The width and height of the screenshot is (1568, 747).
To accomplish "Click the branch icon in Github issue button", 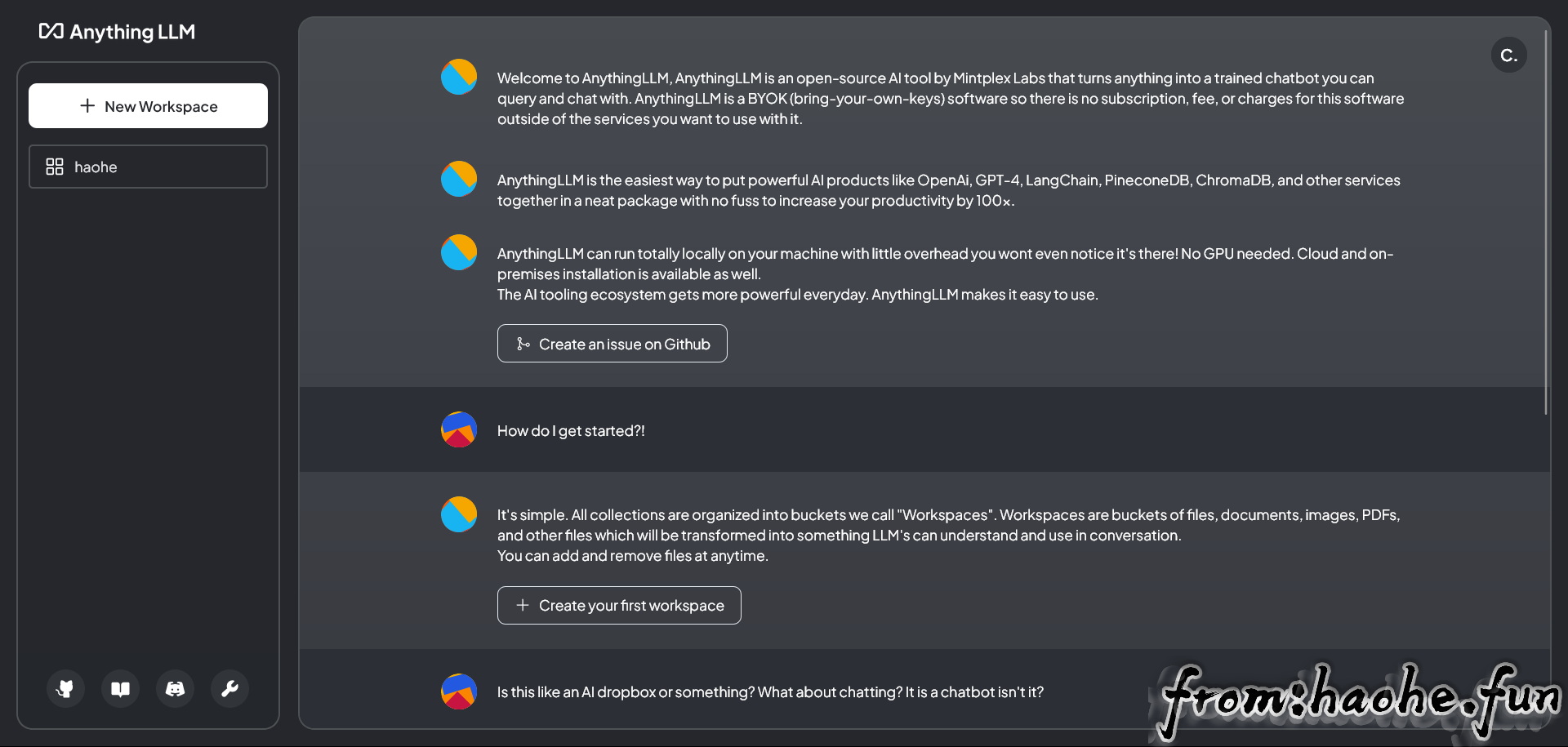I will click(523, 344).
